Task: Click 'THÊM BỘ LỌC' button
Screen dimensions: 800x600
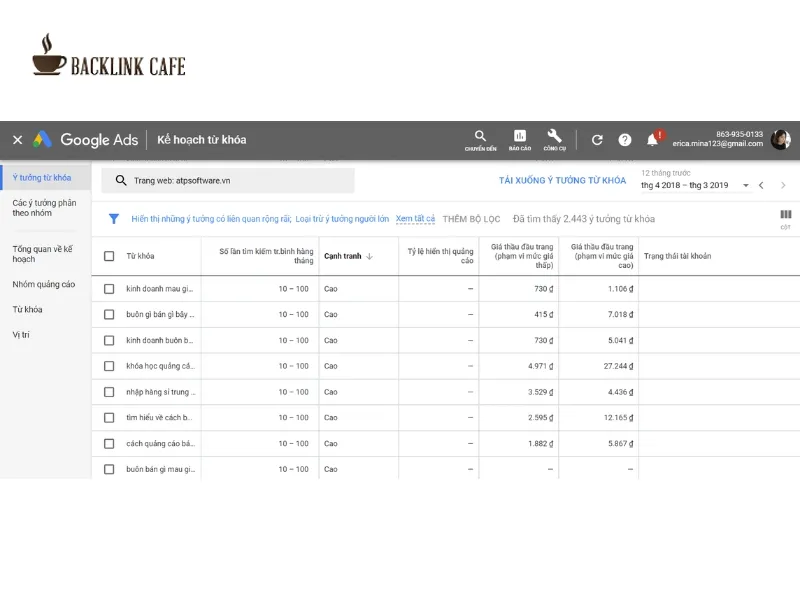Action: (x=471, y=219)
